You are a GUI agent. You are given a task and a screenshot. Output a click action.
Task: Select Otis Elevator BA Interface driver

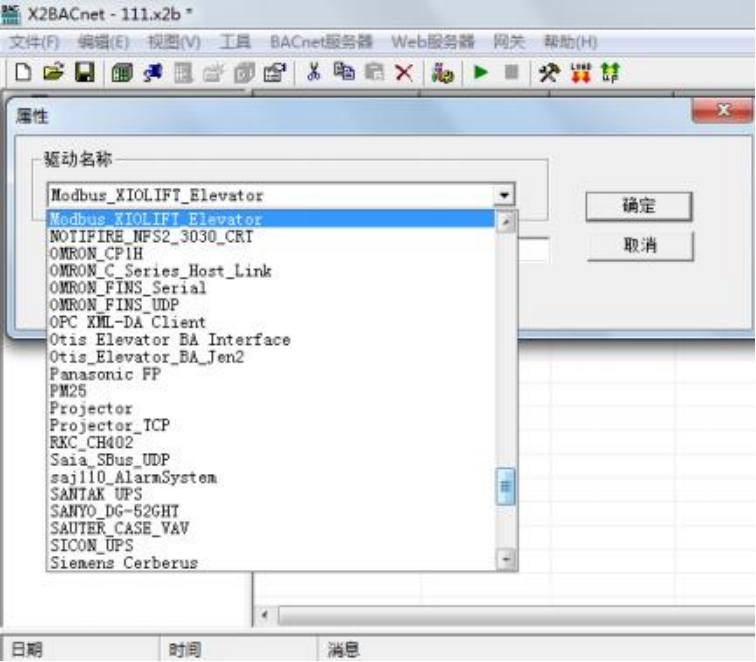coord(271,340)
